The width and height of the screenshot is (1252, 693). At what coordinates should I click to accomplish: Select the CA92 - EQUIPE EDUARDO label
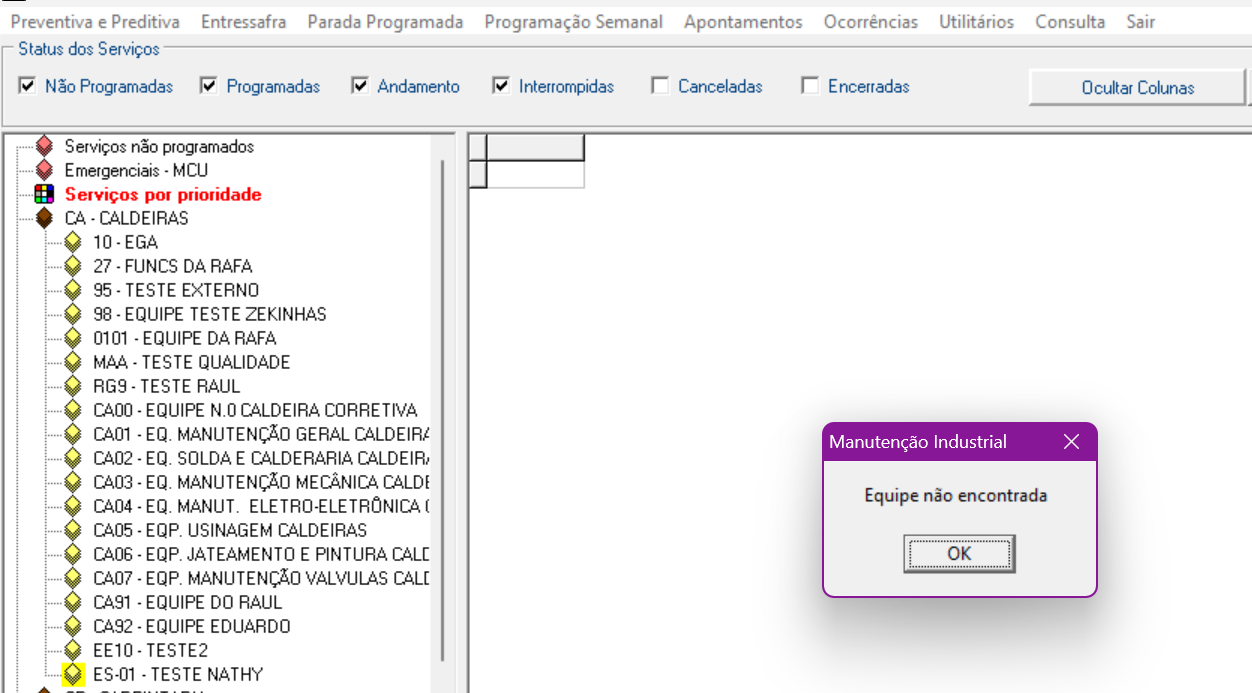tap(192, 626)
